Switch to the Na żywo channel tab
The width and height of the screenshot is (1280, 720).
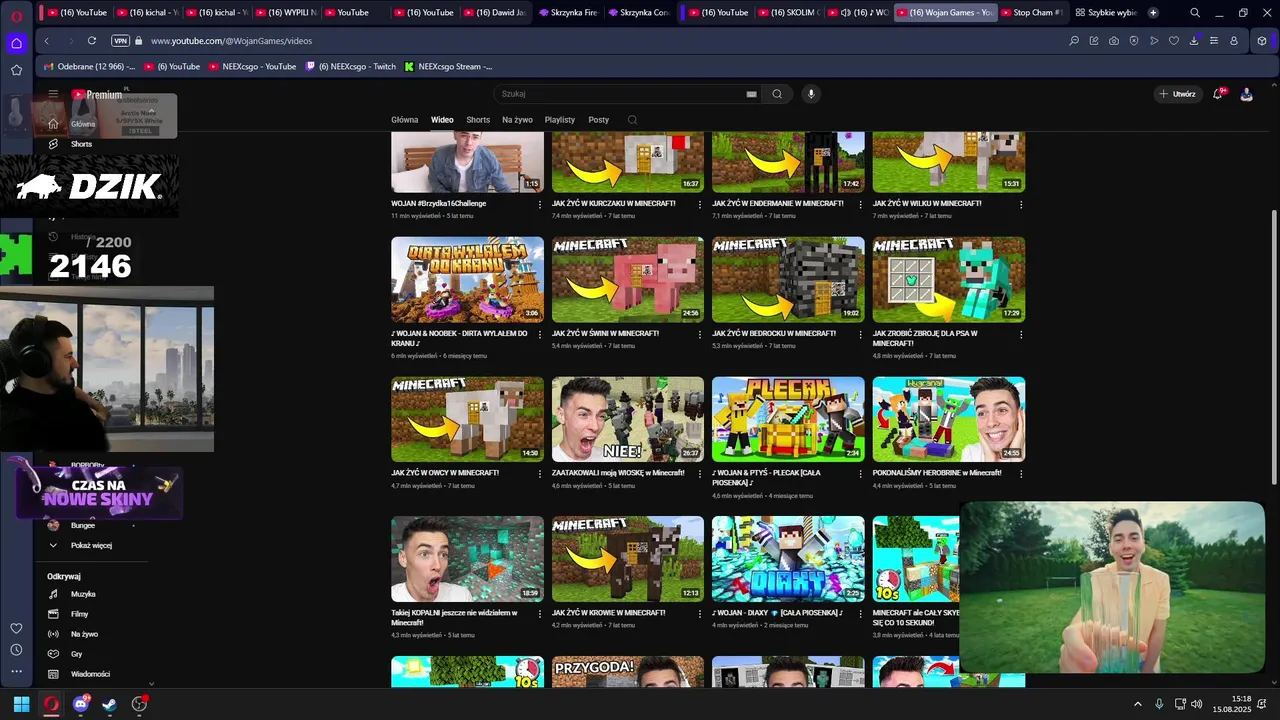click(x=517, y=120)
